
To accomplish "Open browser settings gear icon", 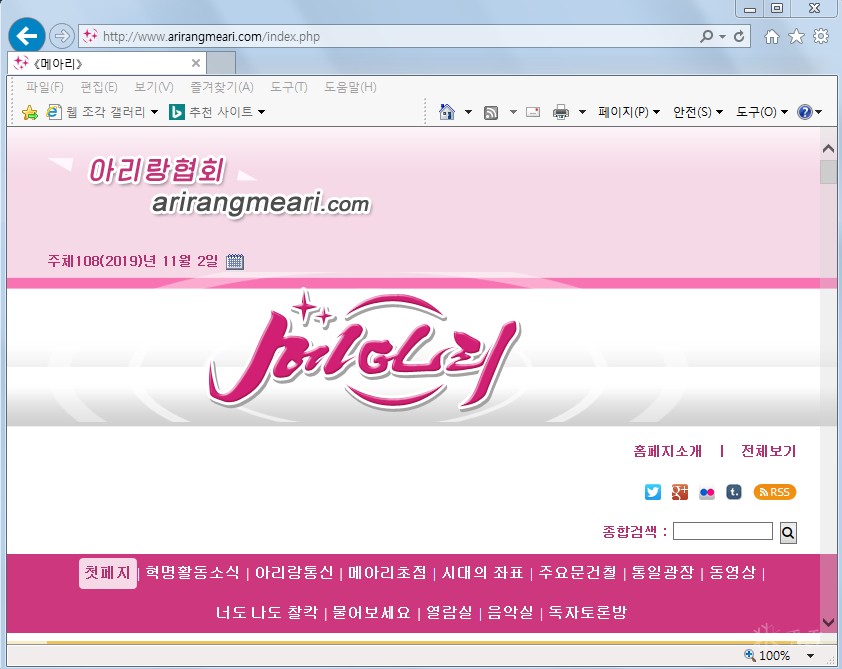I will pyautogui.click(x=821, y=36).
